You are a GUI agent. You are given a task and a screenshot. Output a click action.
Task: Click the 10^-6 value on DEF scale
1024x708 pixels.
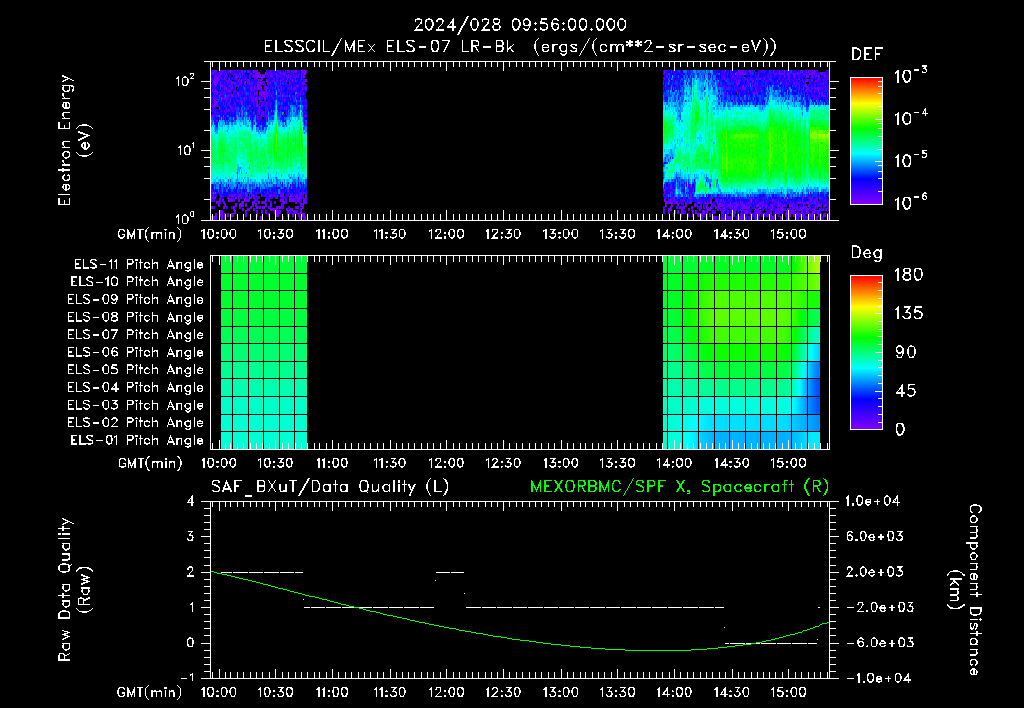coord(910,201)
